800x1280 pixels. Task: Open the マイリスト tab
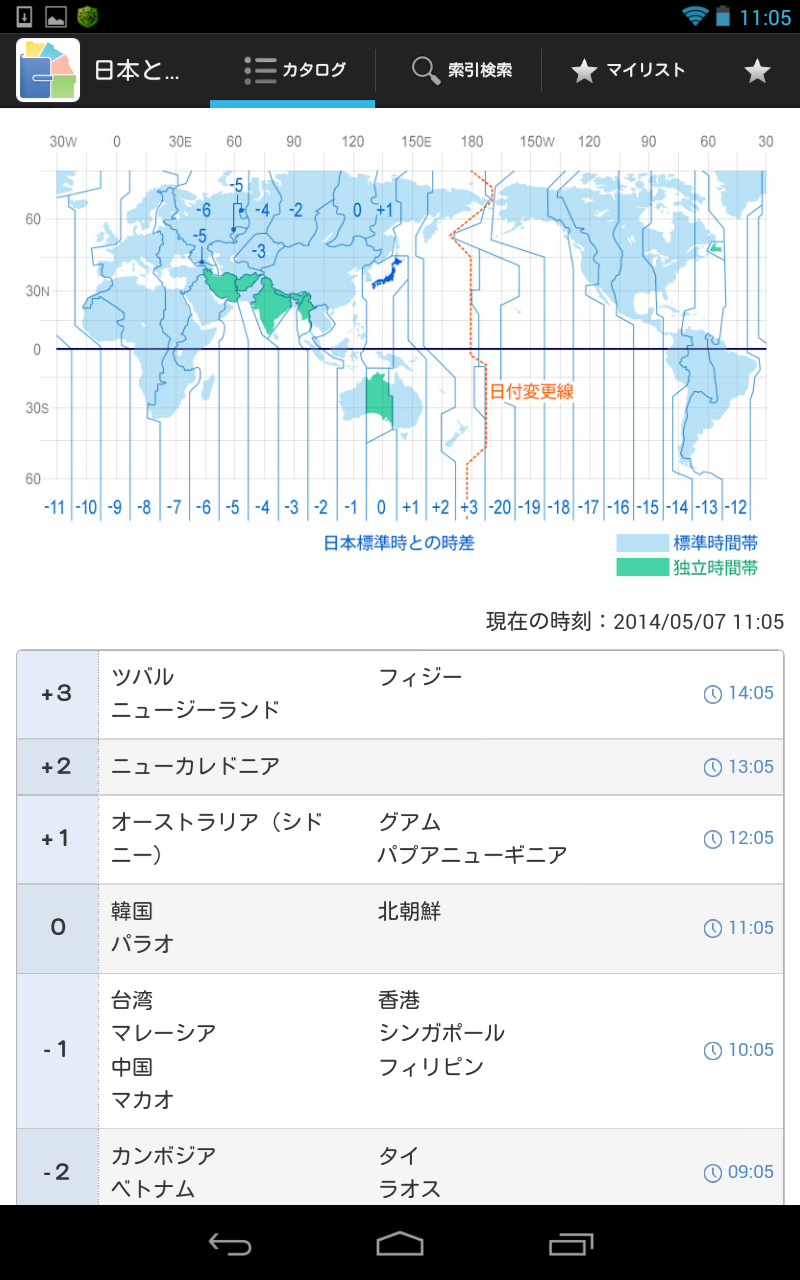click(627, 70)
